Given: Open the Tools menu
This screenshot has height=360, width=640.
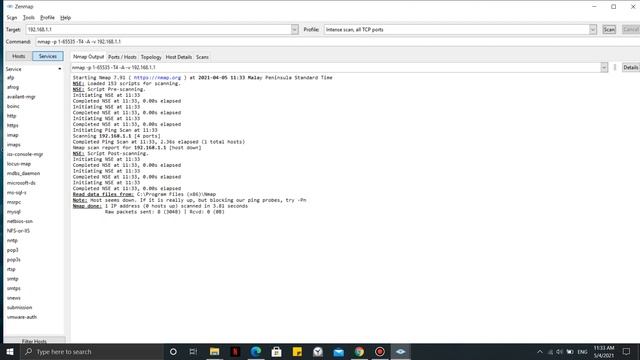Looking at the screenshot, I should point(29,18).
